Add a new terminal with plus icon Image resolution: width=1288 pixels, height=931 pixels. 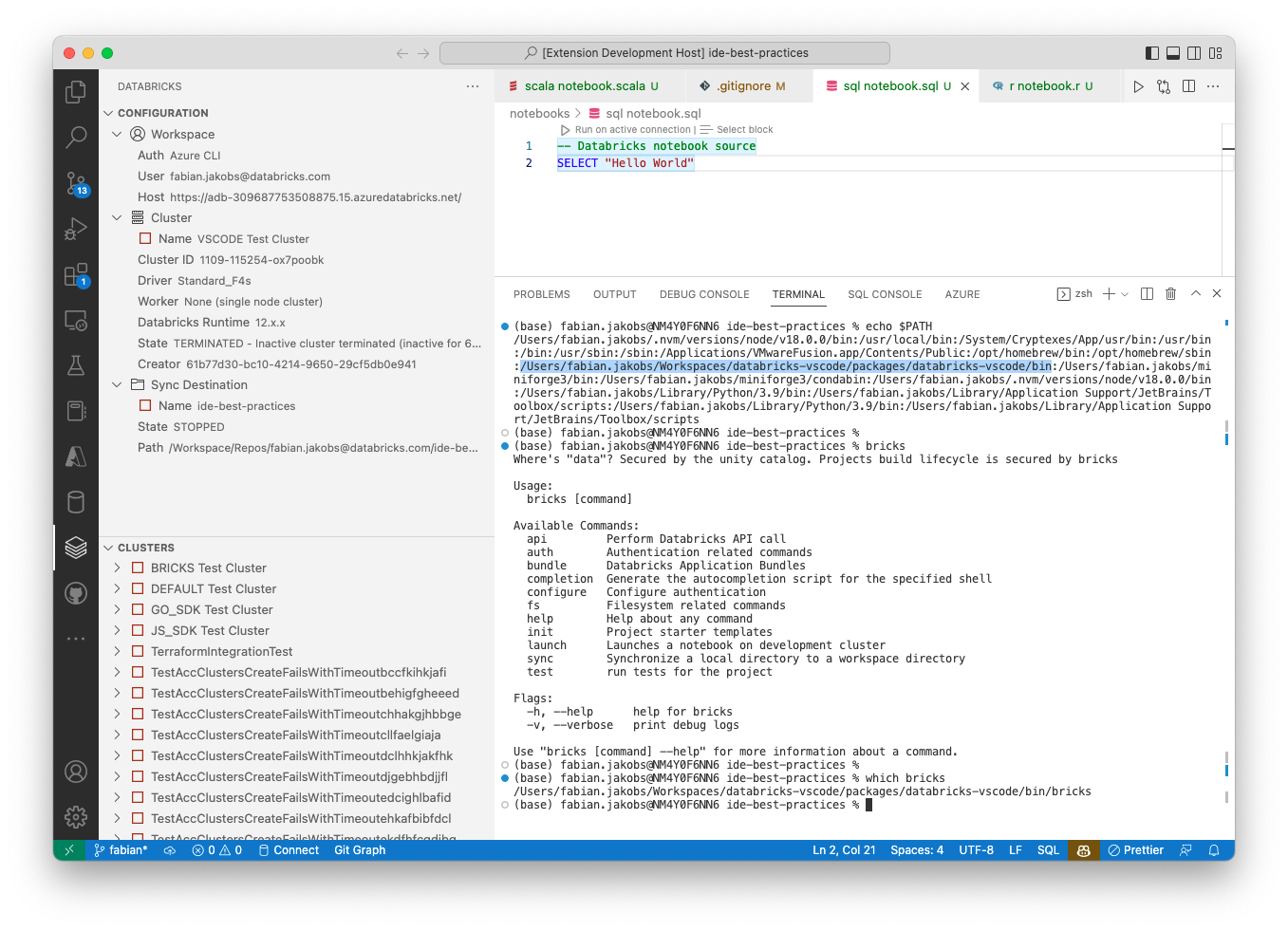tap(1109, 294)
